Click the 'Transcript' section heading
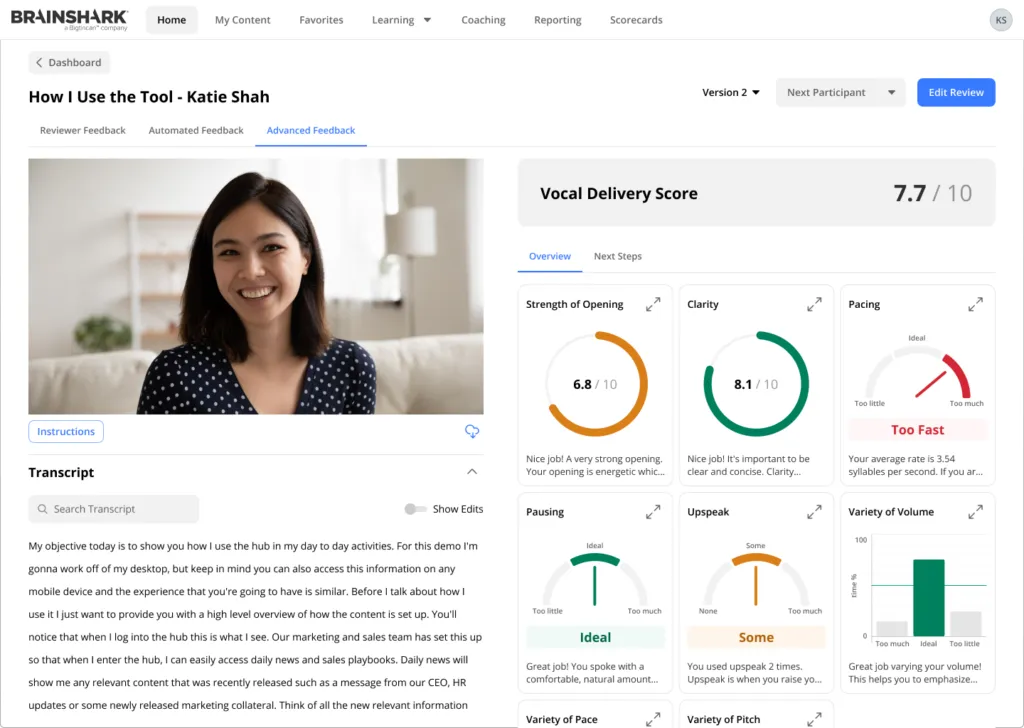The height and width of the screenshot is (728, 1024). pyautogui.click(x=61, y=472)
